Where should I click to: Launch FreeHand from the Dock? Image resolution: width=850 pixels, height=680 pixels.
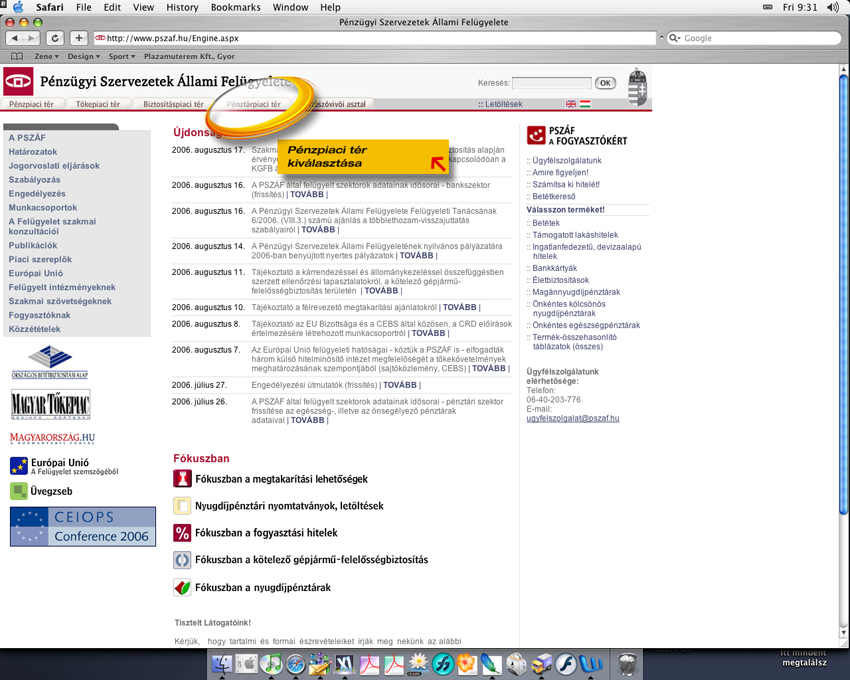point(442,664)
